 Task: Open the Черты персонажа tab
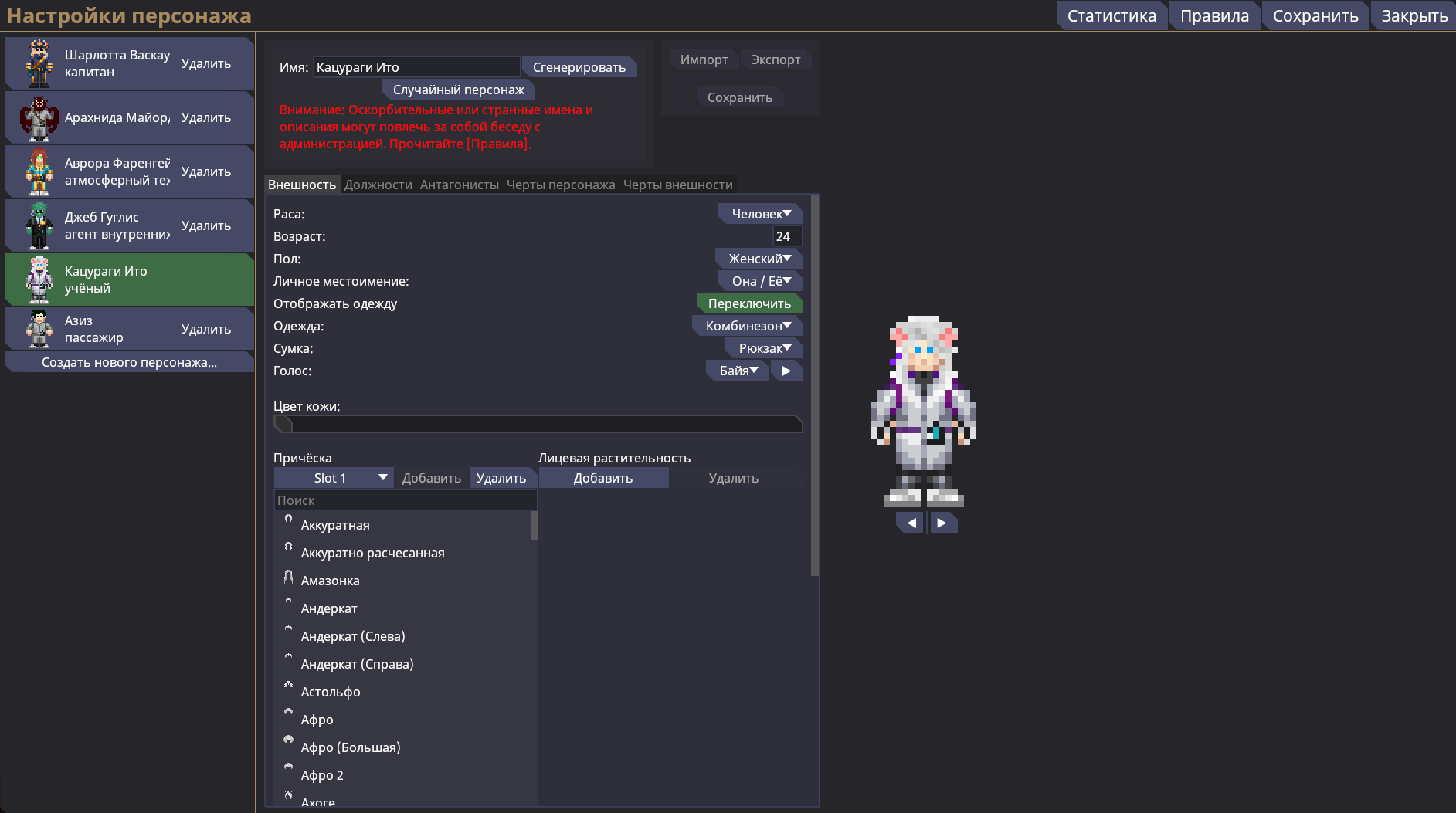560,185
